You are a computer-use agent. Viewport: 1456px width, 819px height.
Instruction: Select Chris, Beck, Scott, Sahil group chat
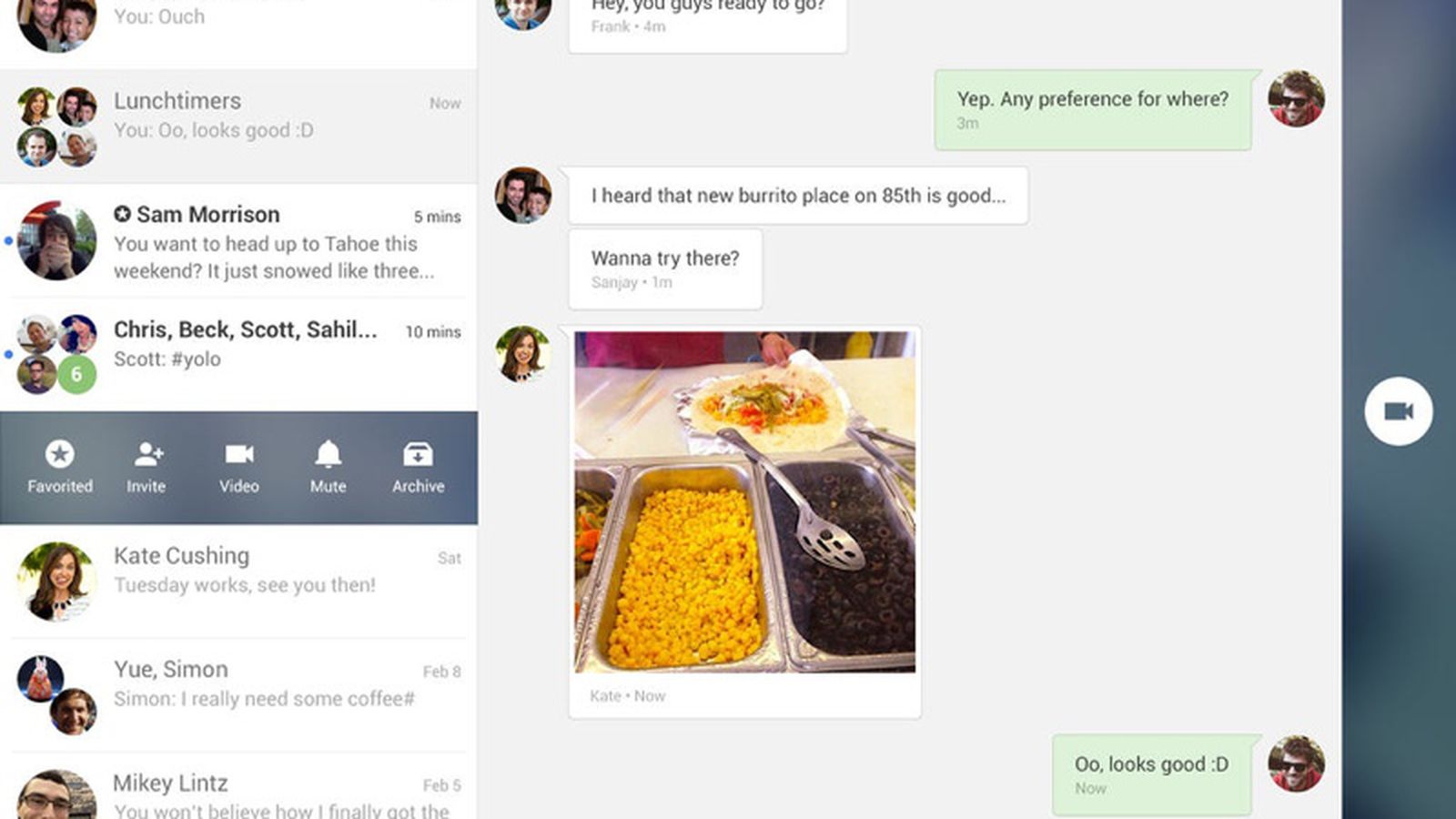[238, 354]
